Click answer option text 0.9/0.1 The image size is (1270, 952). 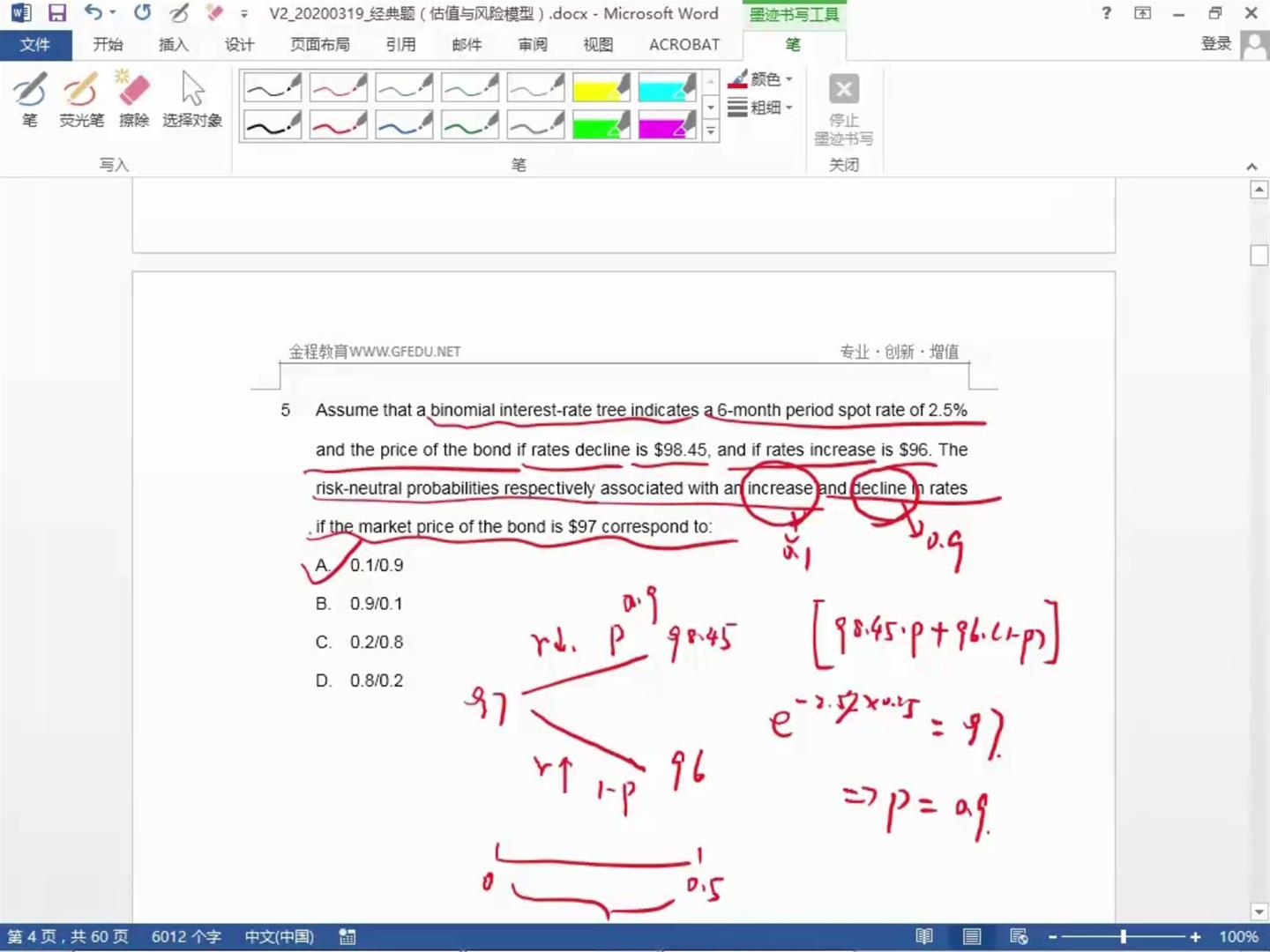click(377, 604)
